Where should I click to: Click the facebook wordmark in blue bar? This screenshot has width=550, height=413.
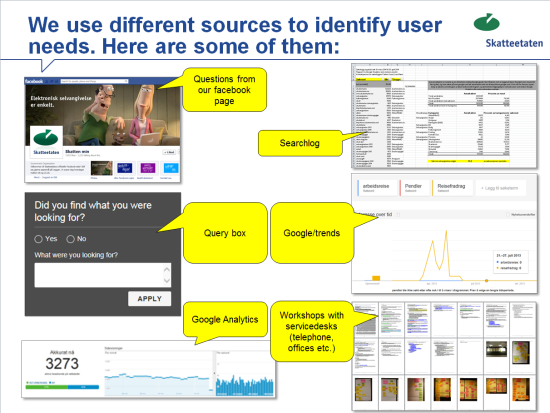(34, 81)
